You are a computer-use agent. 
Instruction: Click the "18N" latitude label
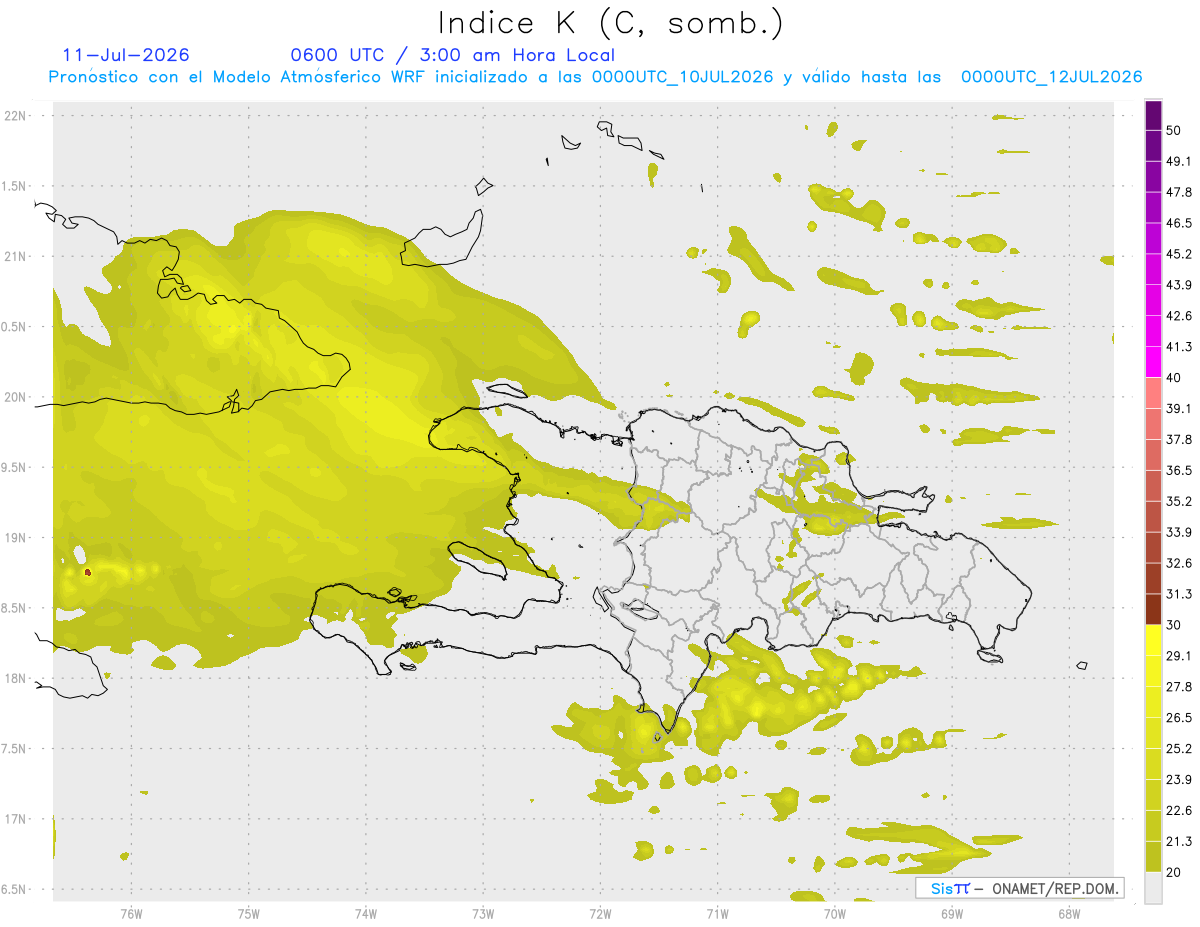[16, 678]
